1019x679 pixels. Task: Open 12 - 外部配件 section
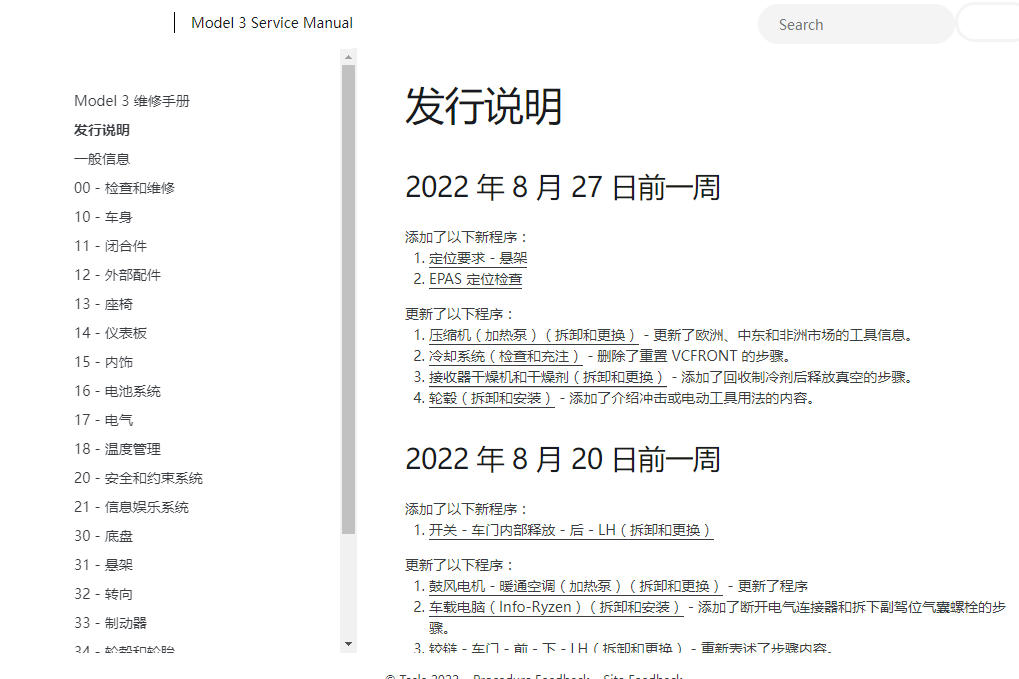[x=118, y=275]
